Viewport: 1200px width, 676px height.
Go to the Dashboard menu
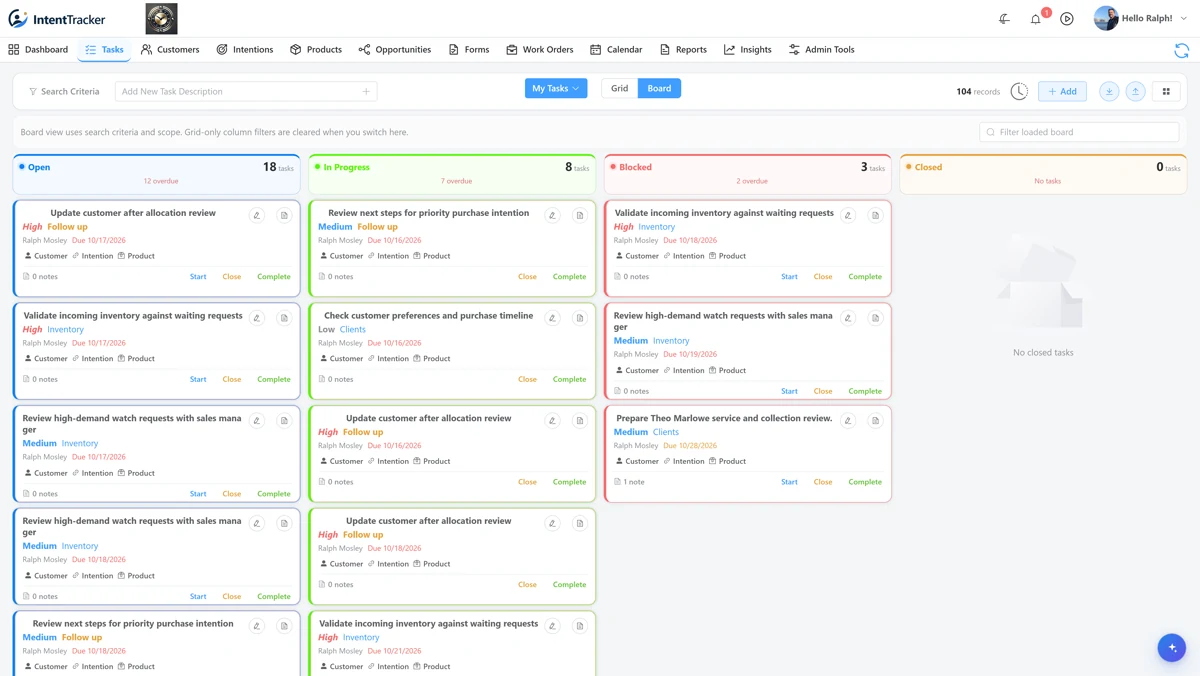[38, 49]
